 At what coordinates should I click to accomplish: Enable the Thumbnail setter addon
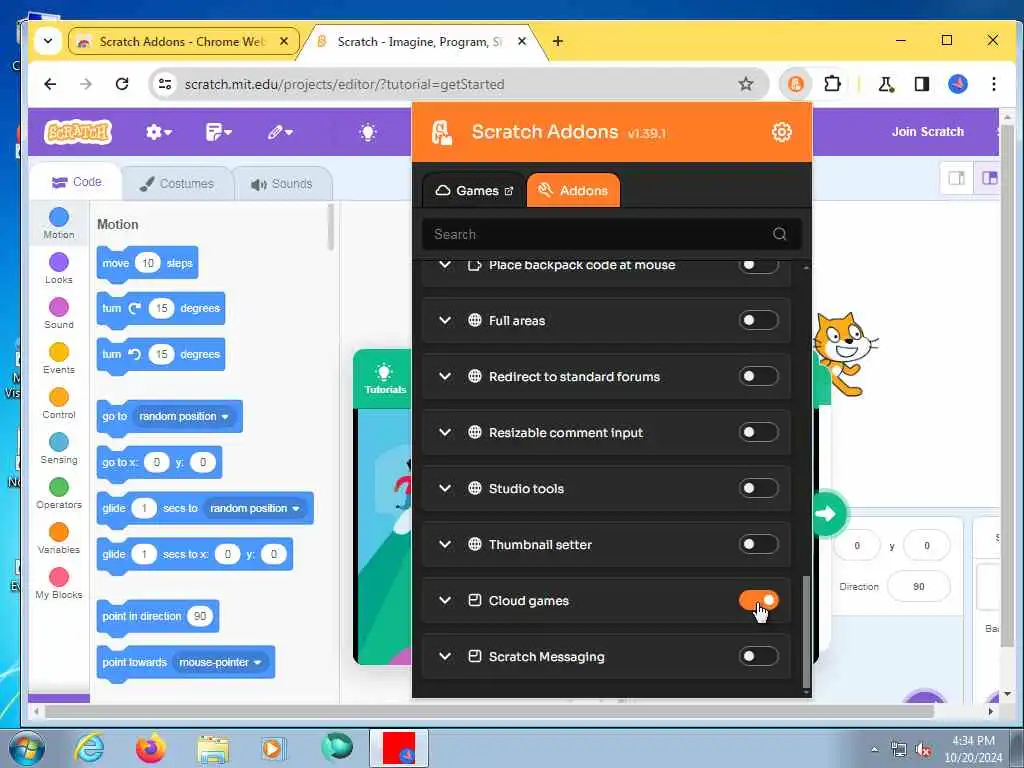click(758, 544)
